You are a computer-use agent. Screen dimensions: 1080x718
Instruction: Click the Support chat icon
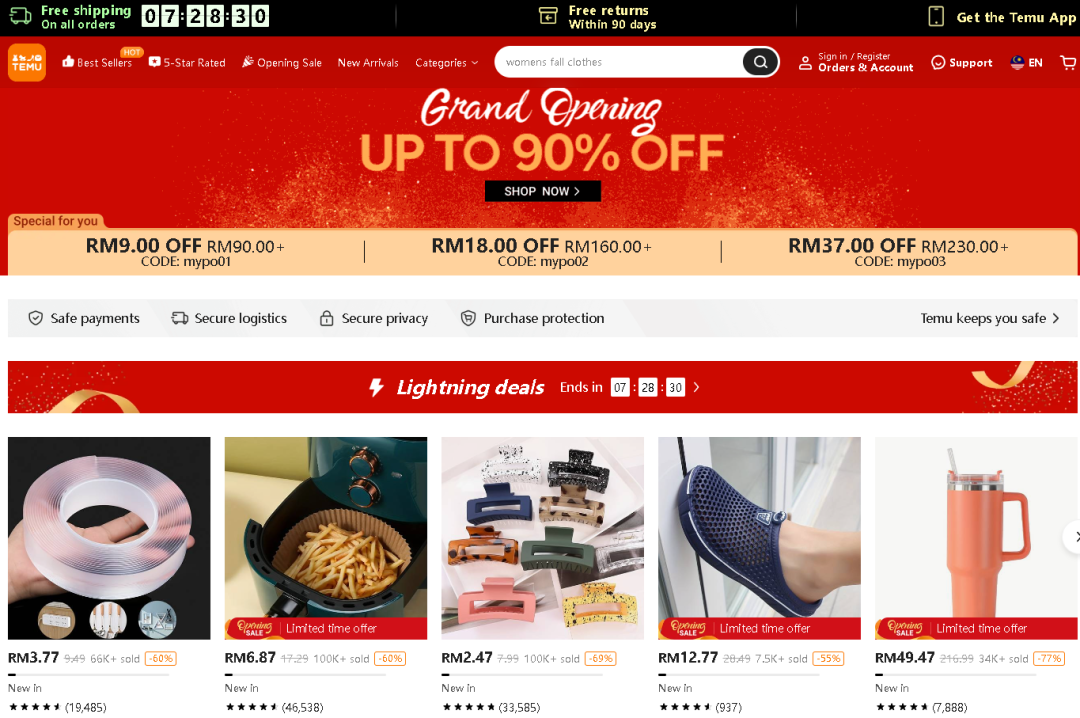point(938,63)
